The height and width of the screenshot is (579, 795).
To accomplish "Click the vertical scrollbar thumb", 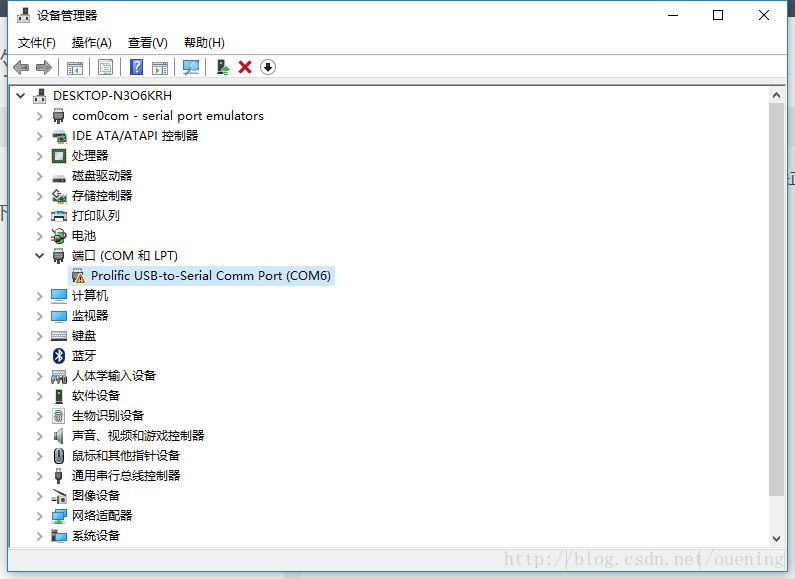I will coord(776,299).
